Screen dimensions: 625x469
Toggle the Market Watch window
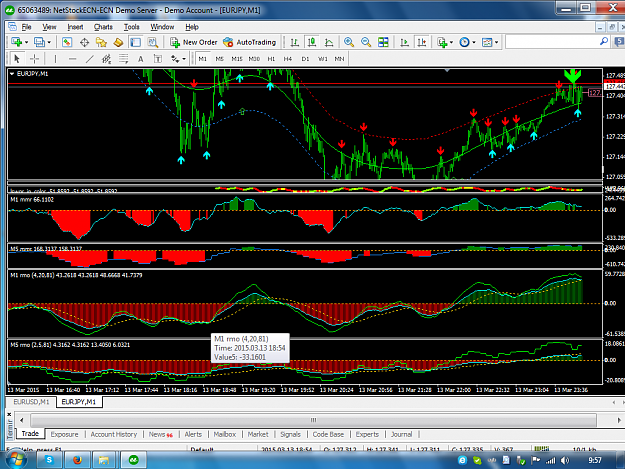[x=67, y=42]
